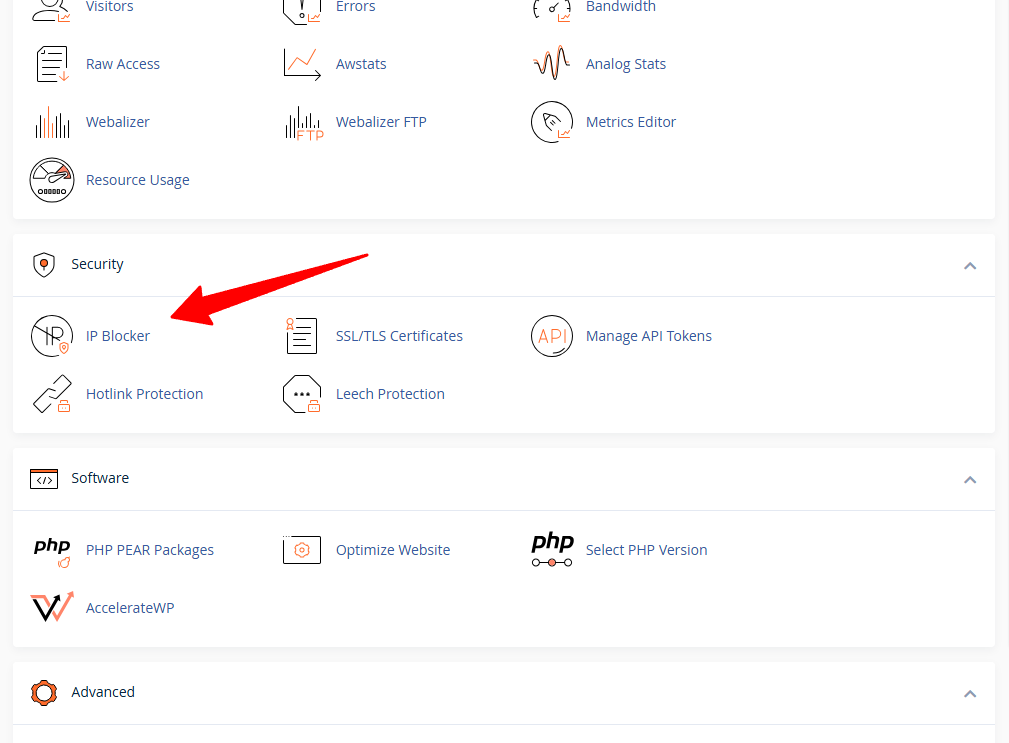Click the Resource Usage link

[138, 180]
